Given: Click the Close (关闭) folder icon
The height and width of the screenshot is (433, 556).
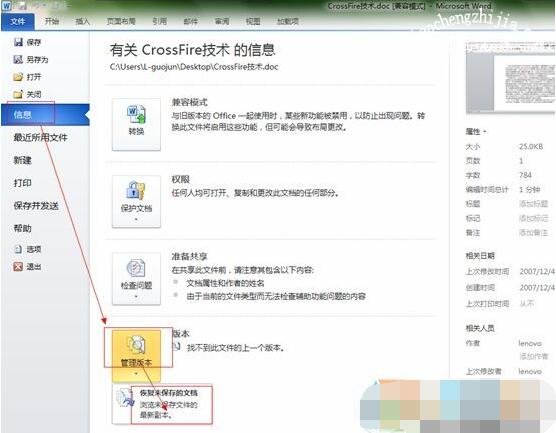Looking at the screenshot, I should 18,94.
